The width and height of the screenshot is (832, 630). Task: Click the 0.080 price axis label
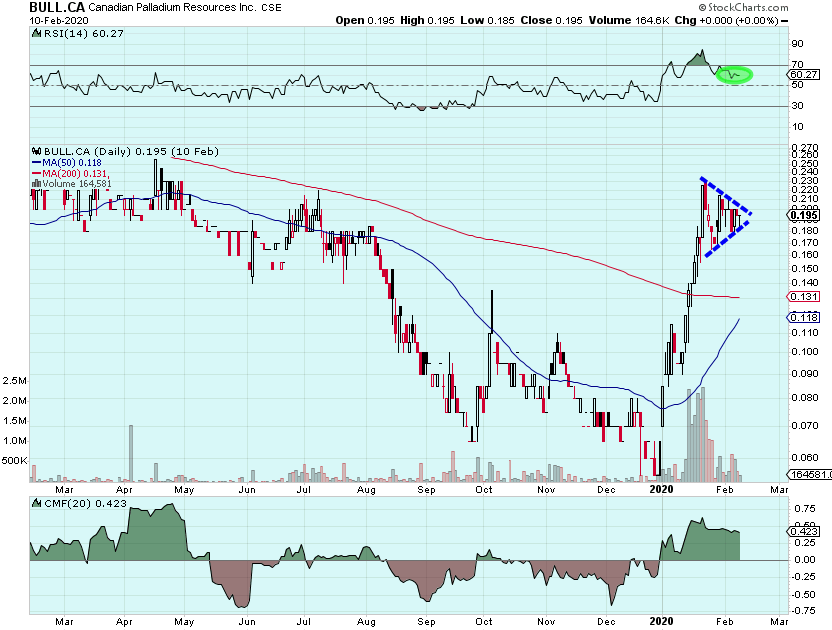804,398
